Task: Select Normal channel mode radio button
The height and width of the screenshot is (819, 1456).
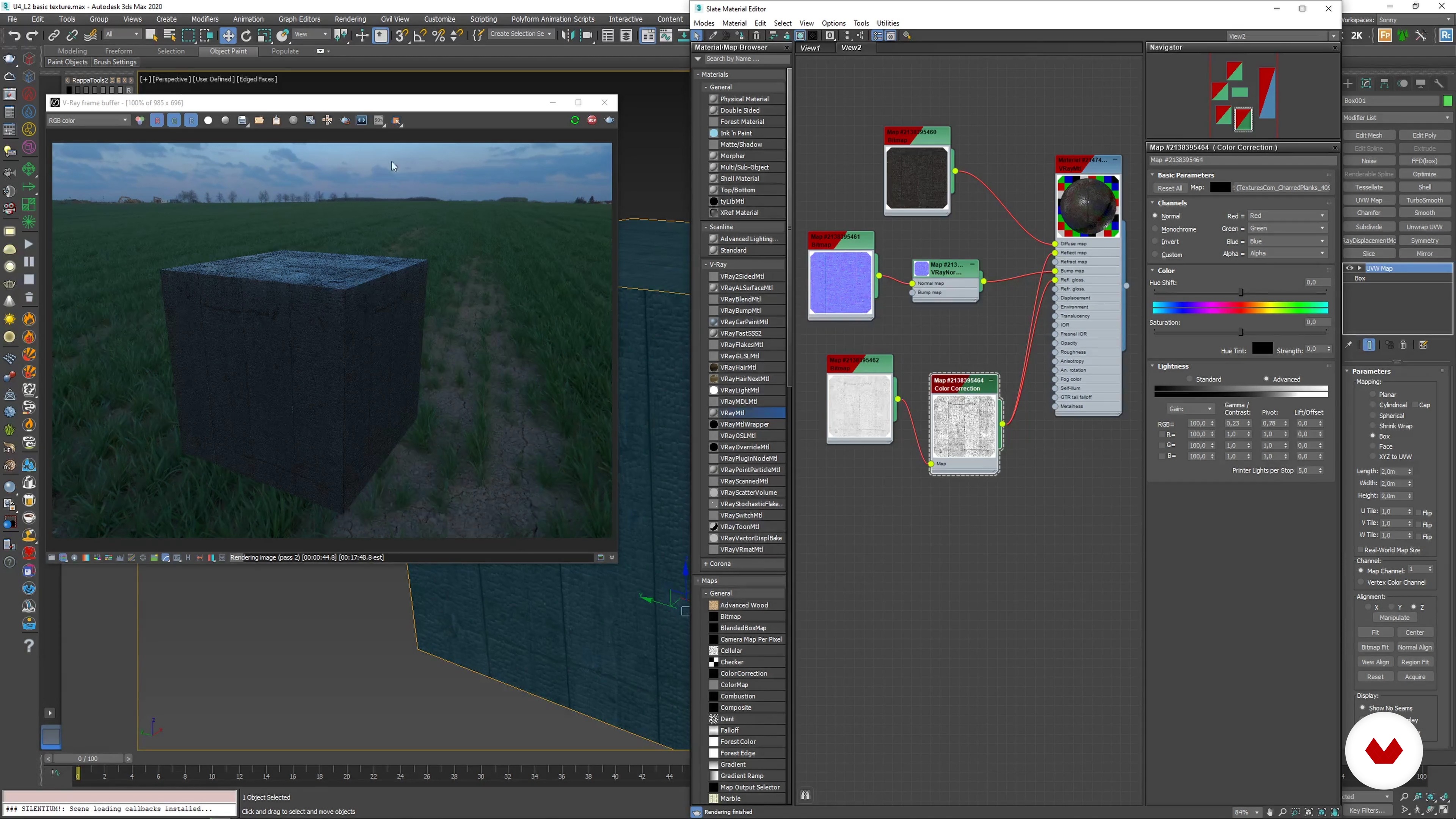Action: coord(1155,215)
